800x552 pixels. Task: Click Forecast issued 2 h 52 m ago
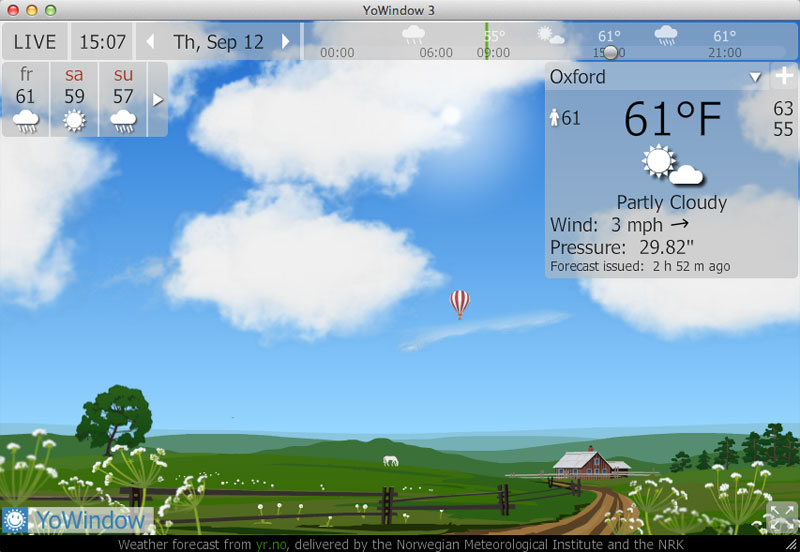point(640,266)
